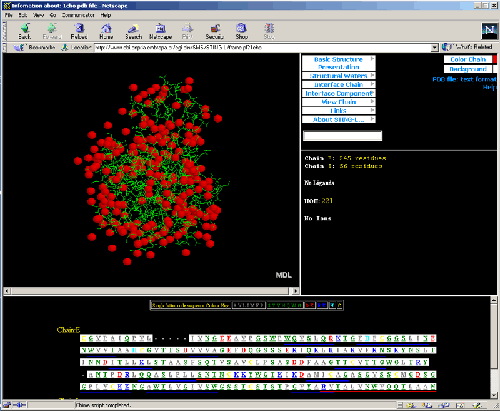Click the Color Chain button

pyautogui.click(x=468, y=59)
